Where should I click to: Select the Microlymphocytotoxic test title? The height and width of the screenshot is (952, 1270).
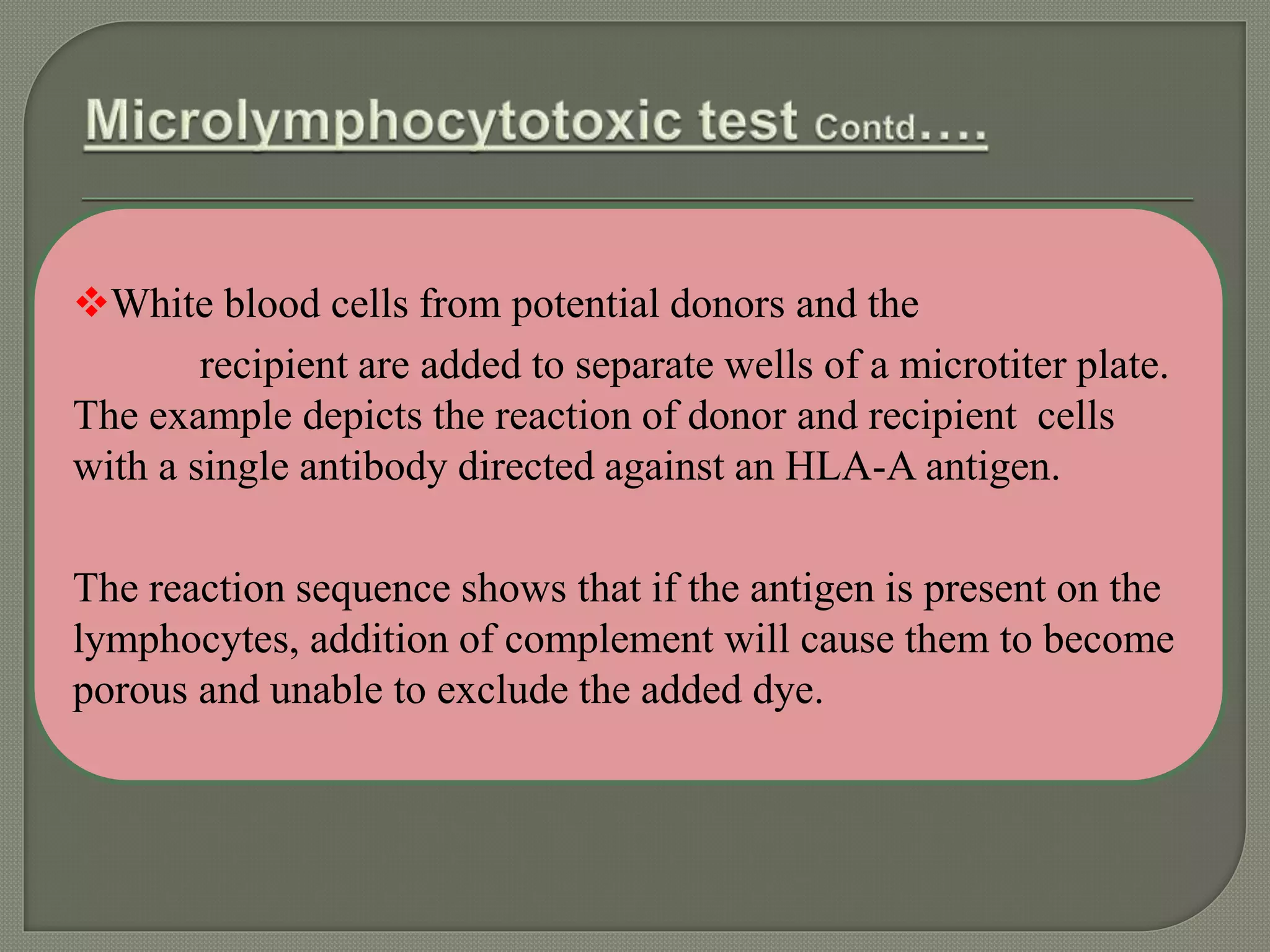pyautogui.click(x=536, y=123)
